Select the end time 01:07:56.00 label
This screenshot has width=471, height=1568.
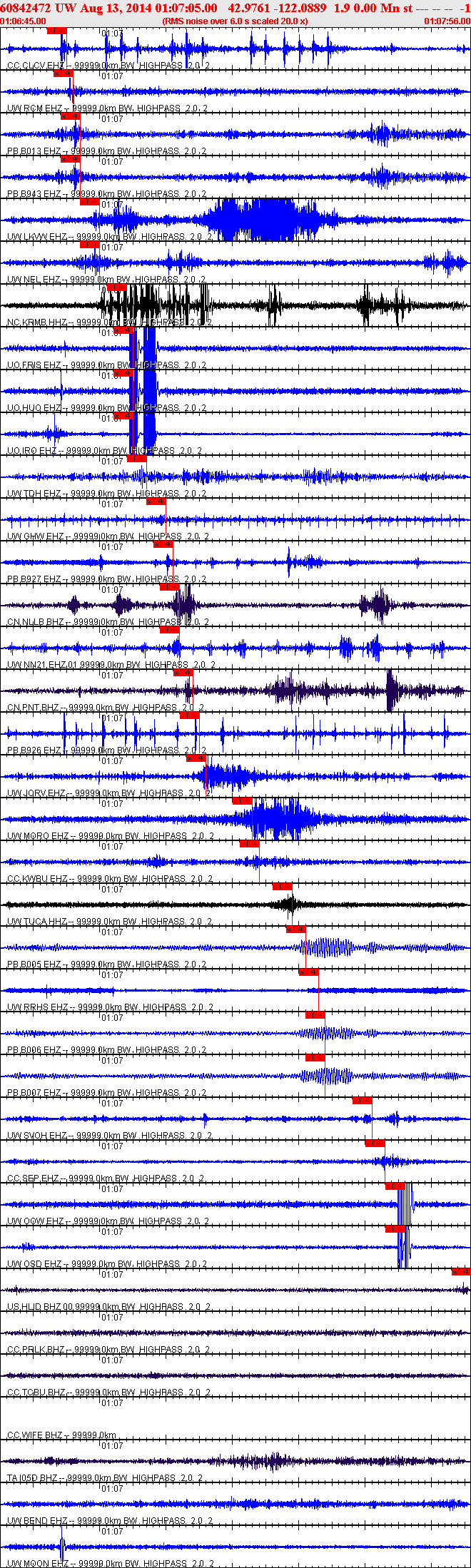[447, 21]
